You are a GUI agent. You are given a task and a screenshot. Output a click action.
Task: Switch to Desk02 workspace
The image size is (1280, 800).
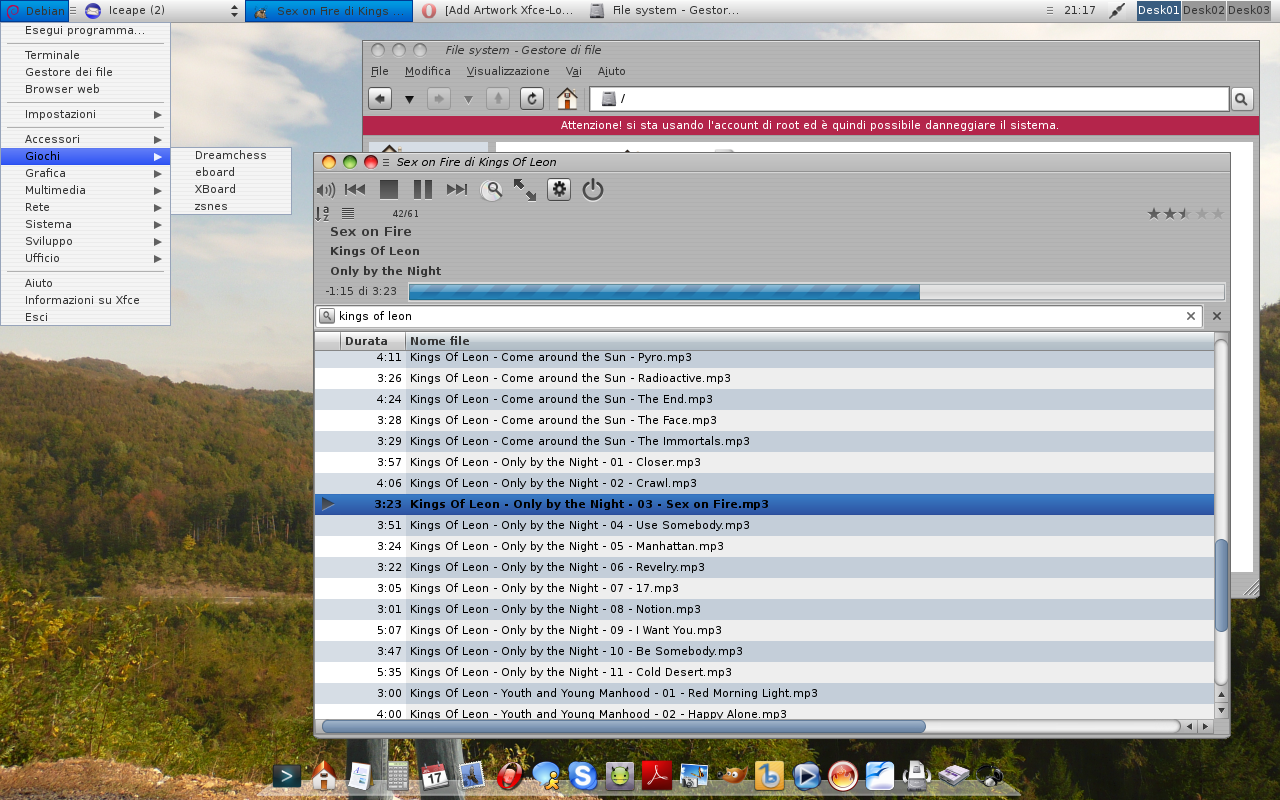tap(1203, 10)
